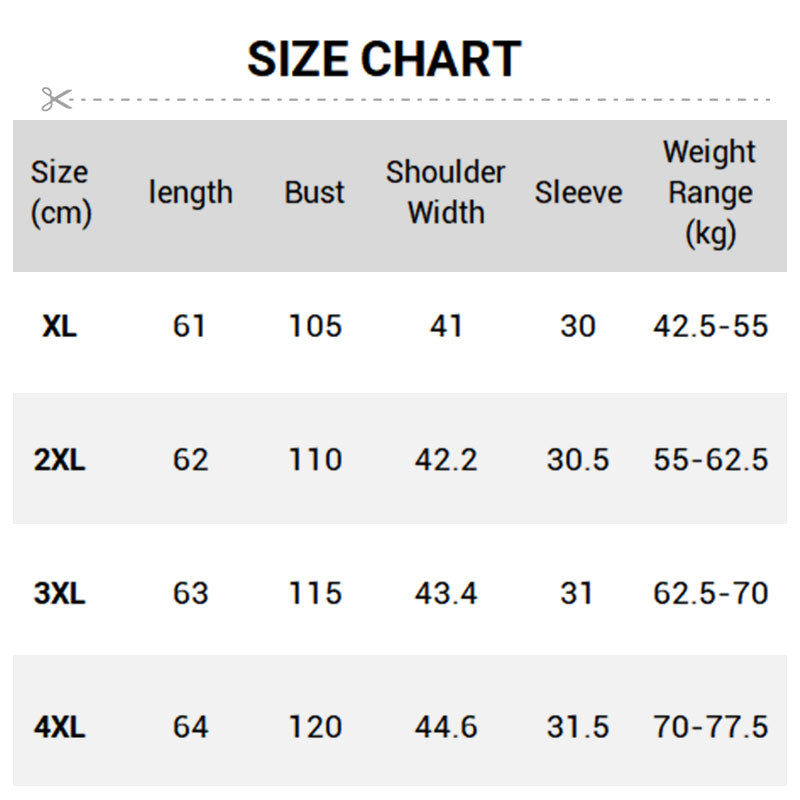
Task: Select the Size (cm) column header
Action: coord(60,192)
